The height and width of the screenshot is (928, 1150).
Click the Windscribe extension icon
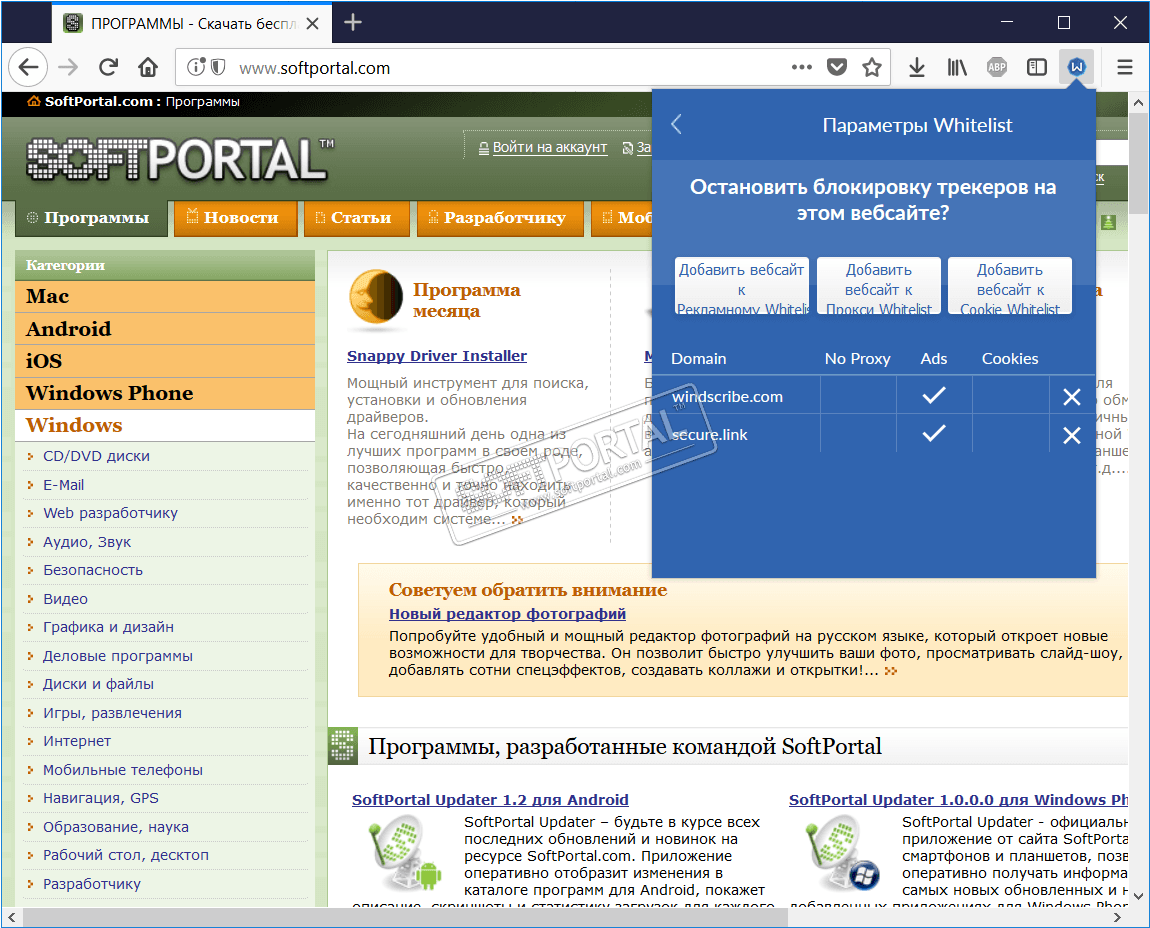pyautogui.click(x=1077, y=67)
